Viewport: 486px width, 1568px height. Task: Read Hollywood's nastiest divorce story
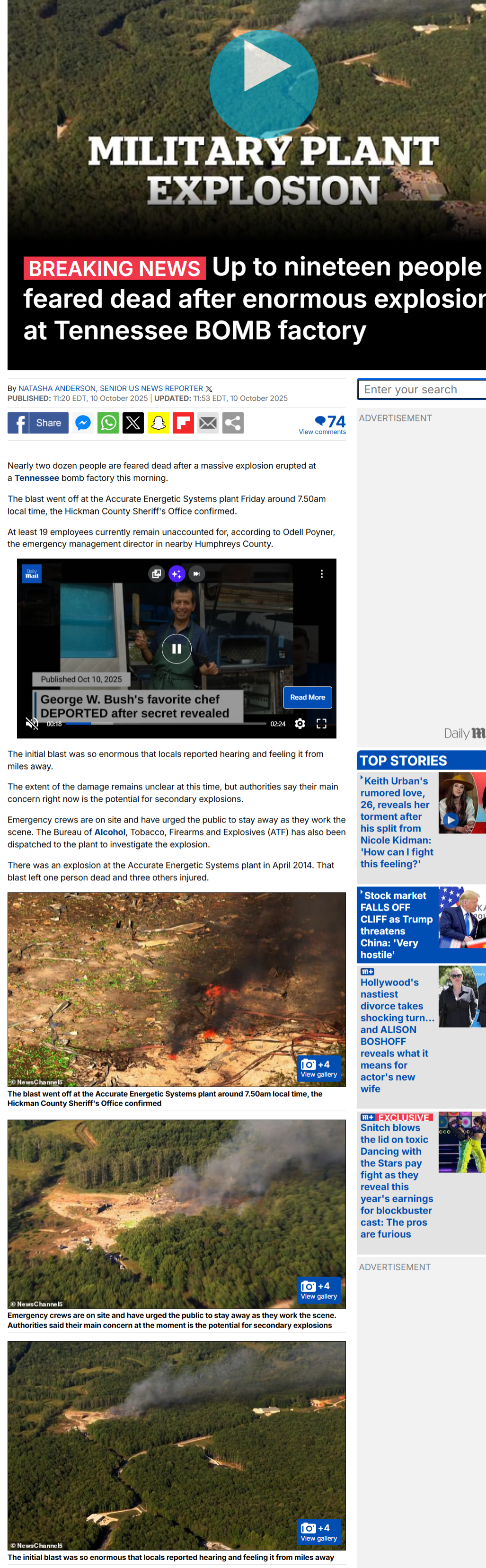397,1035
